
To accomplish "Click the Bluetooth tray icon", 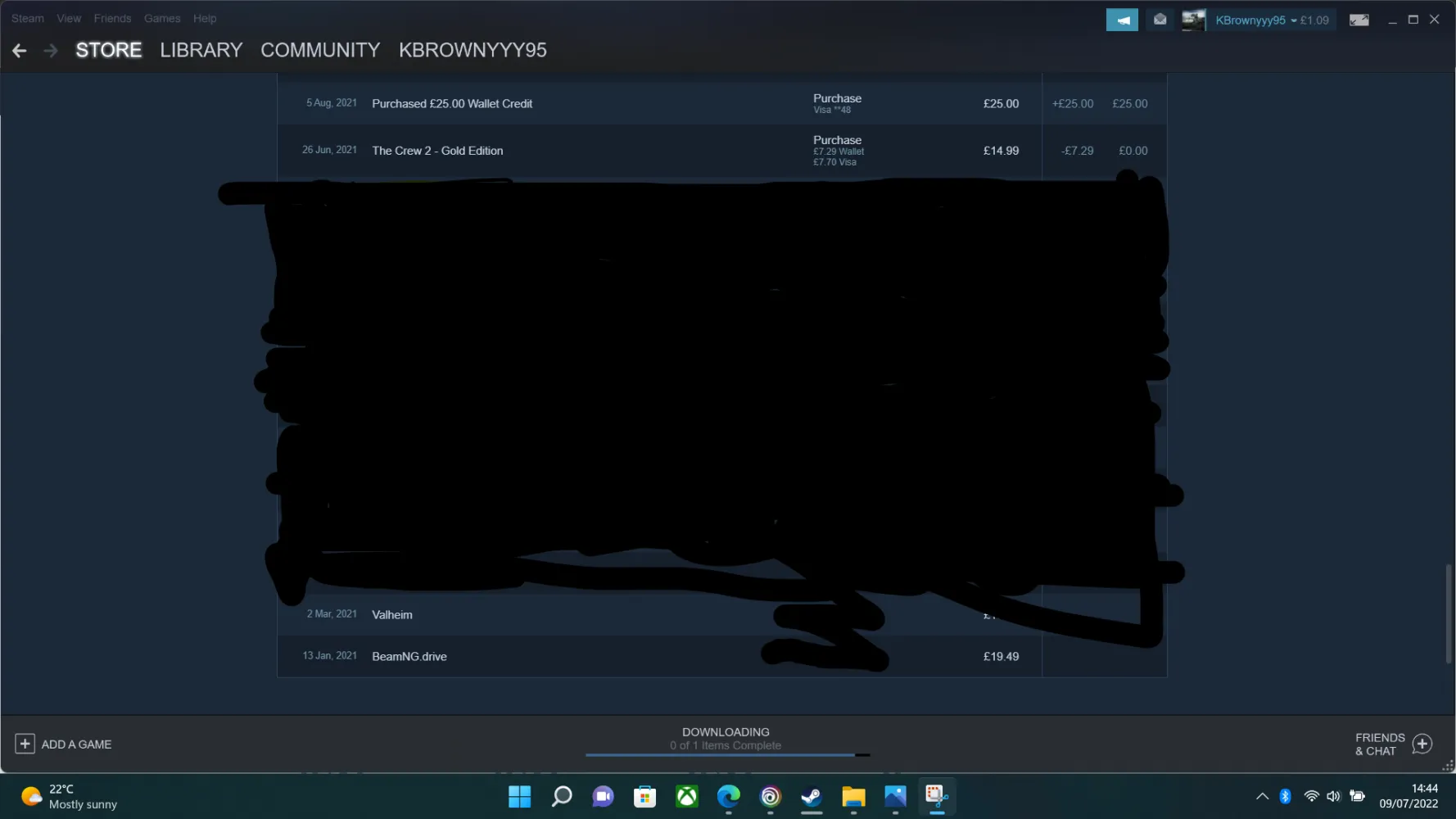I will (x=1286, y=796).
